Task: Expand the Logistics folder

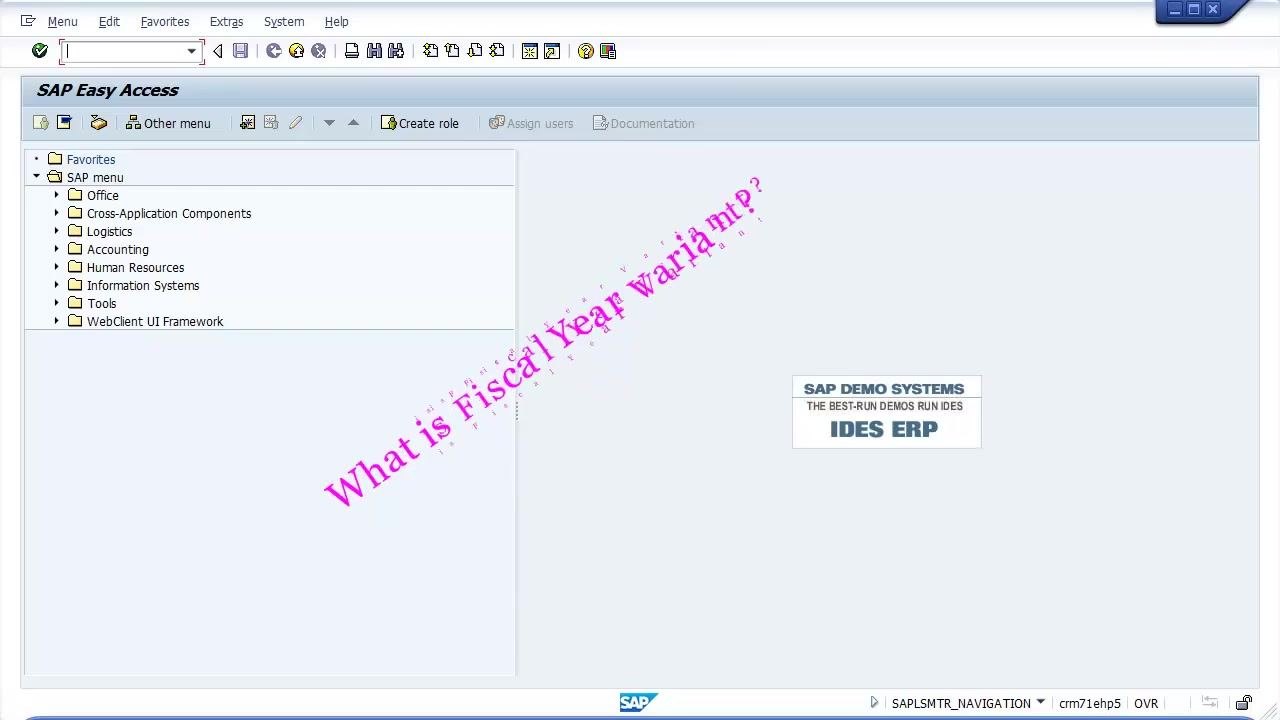Action: (57, 231)
